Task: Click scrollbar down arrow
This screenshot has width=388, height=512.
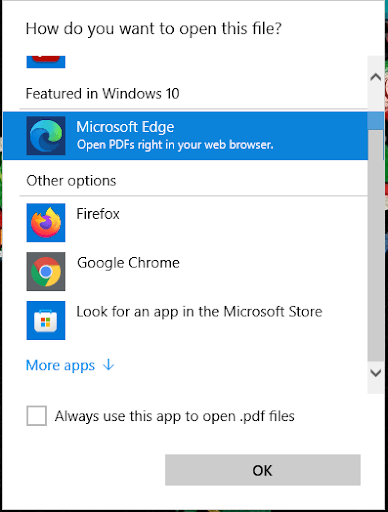Action: (376, 373)
